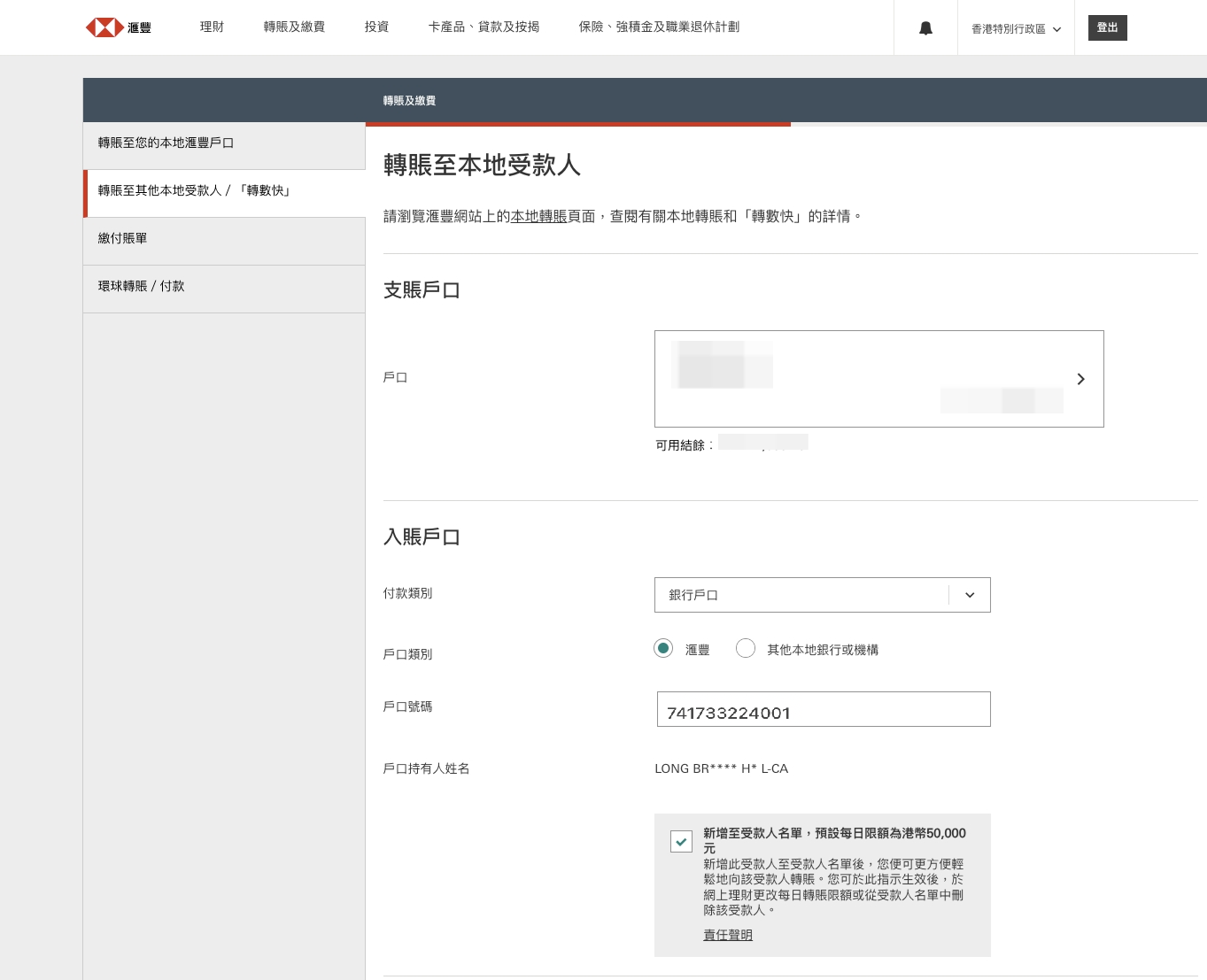Open the 支賬戶口 account selector box
This screenshot has width=1207, height=980.
pos(879,379)
